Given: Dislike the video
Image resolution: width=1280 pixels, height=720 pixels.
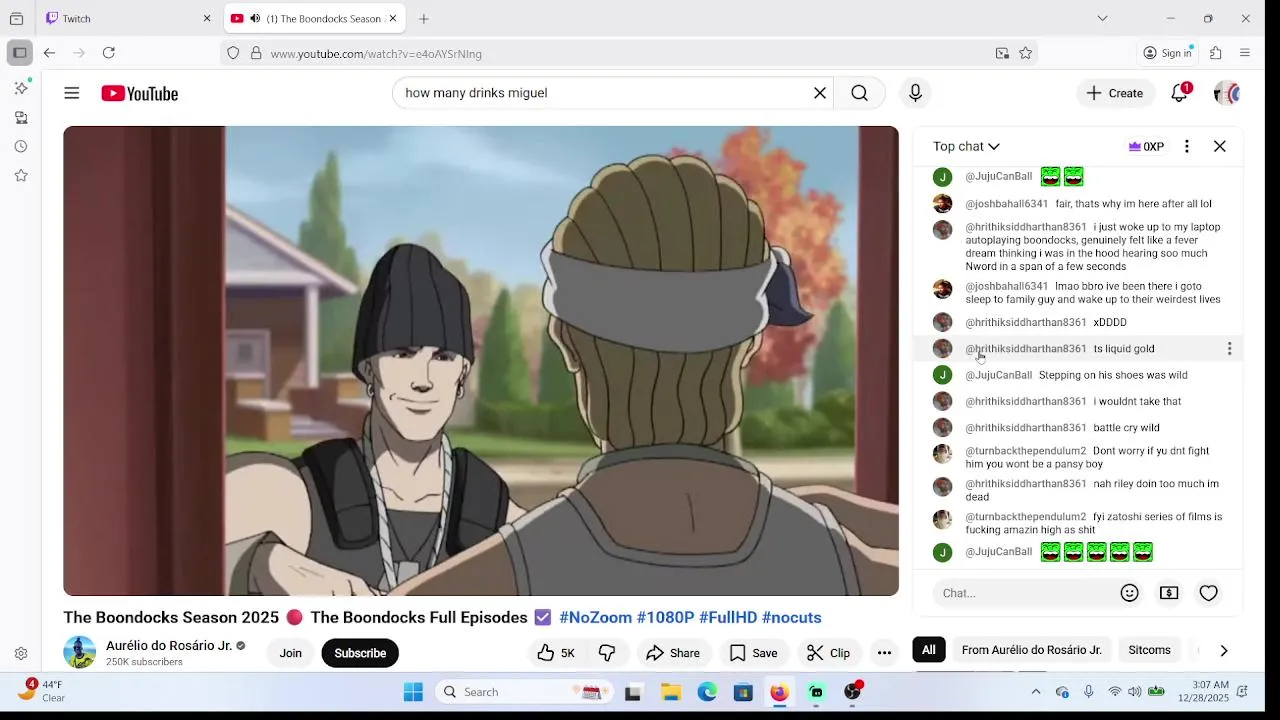Looking at the screenshot, I should [607, 653].
